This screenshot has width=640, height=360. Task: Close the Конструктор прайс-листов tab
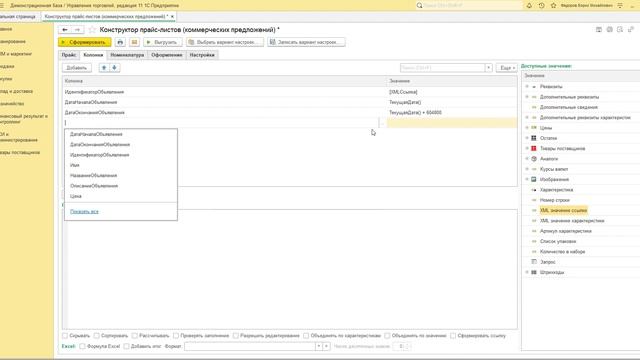(172, 16)
